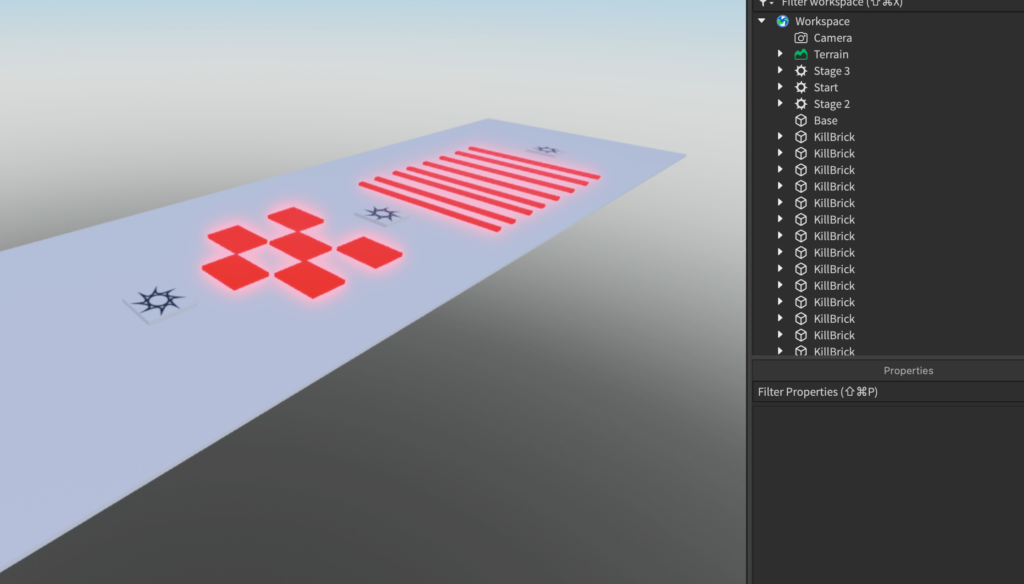The image size is (1024, 584).
Task: Select the Stage 3 label
Action: tap(831, 71)
